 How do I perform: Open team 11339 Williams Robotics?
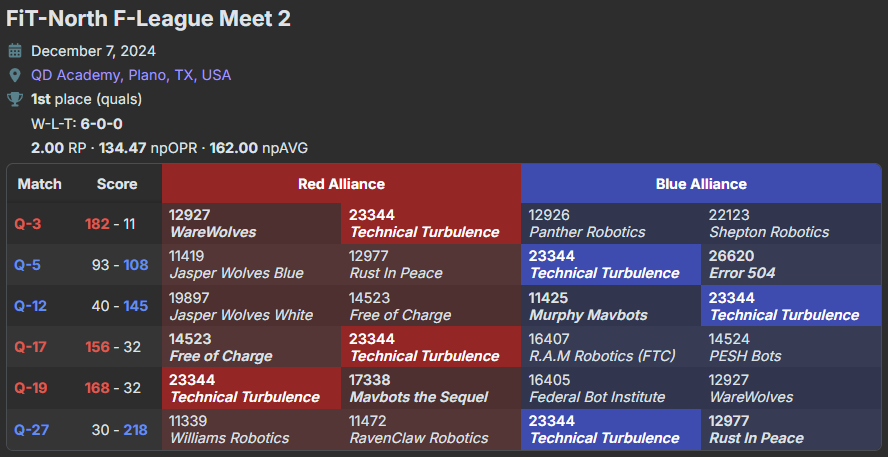228,429
